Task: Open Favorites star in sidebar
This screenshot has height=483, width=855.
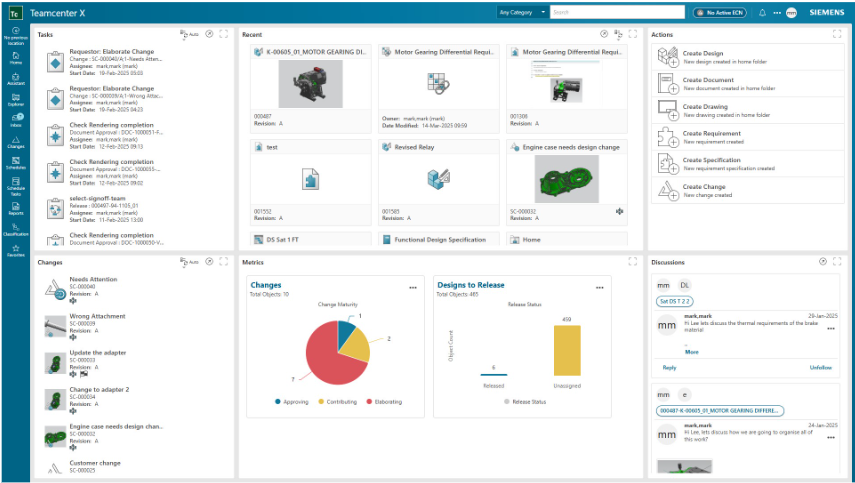Action: point(15,250)
